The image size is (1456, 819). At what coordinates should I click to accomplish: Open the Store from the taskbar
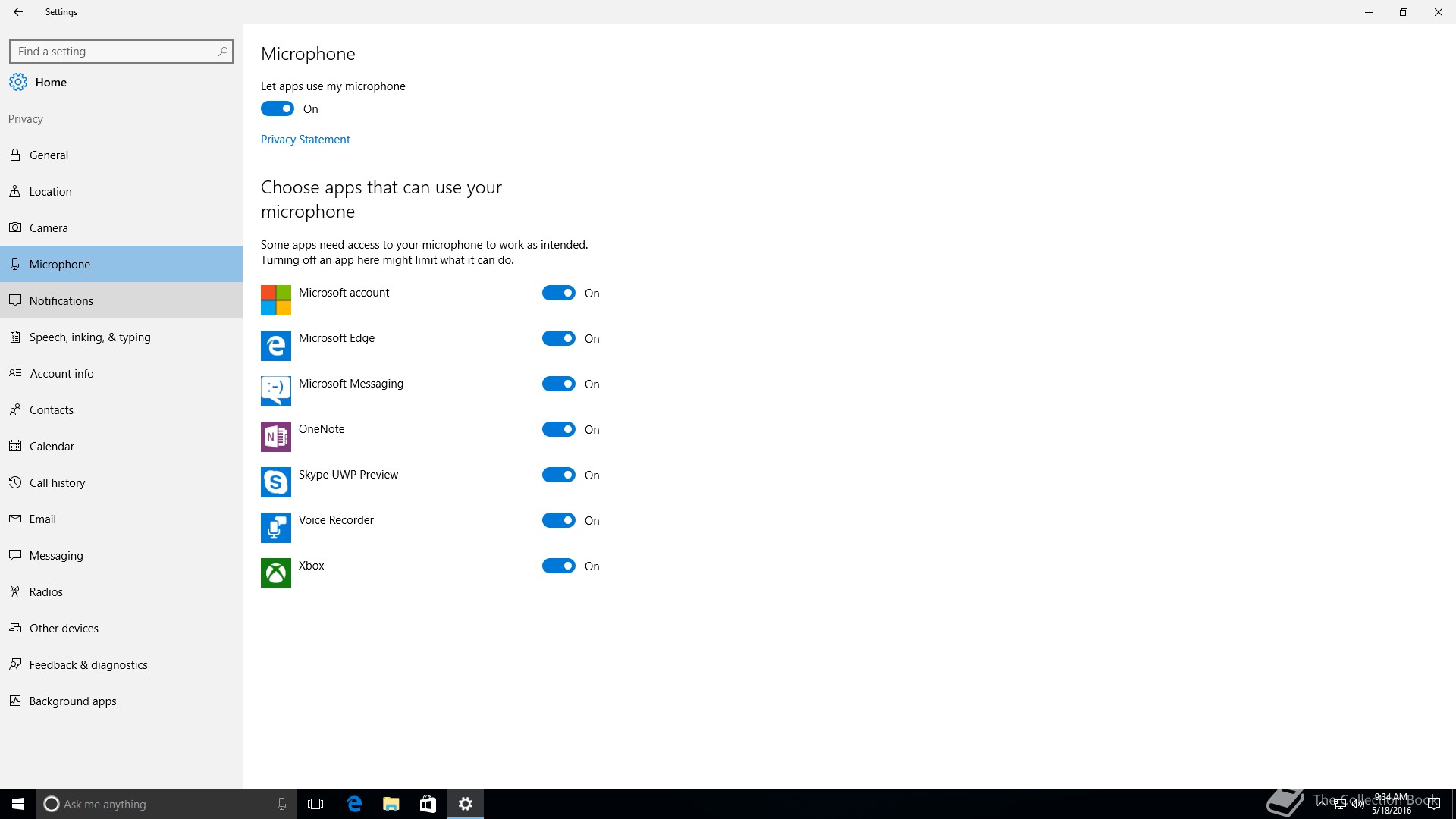coord(428,804)
